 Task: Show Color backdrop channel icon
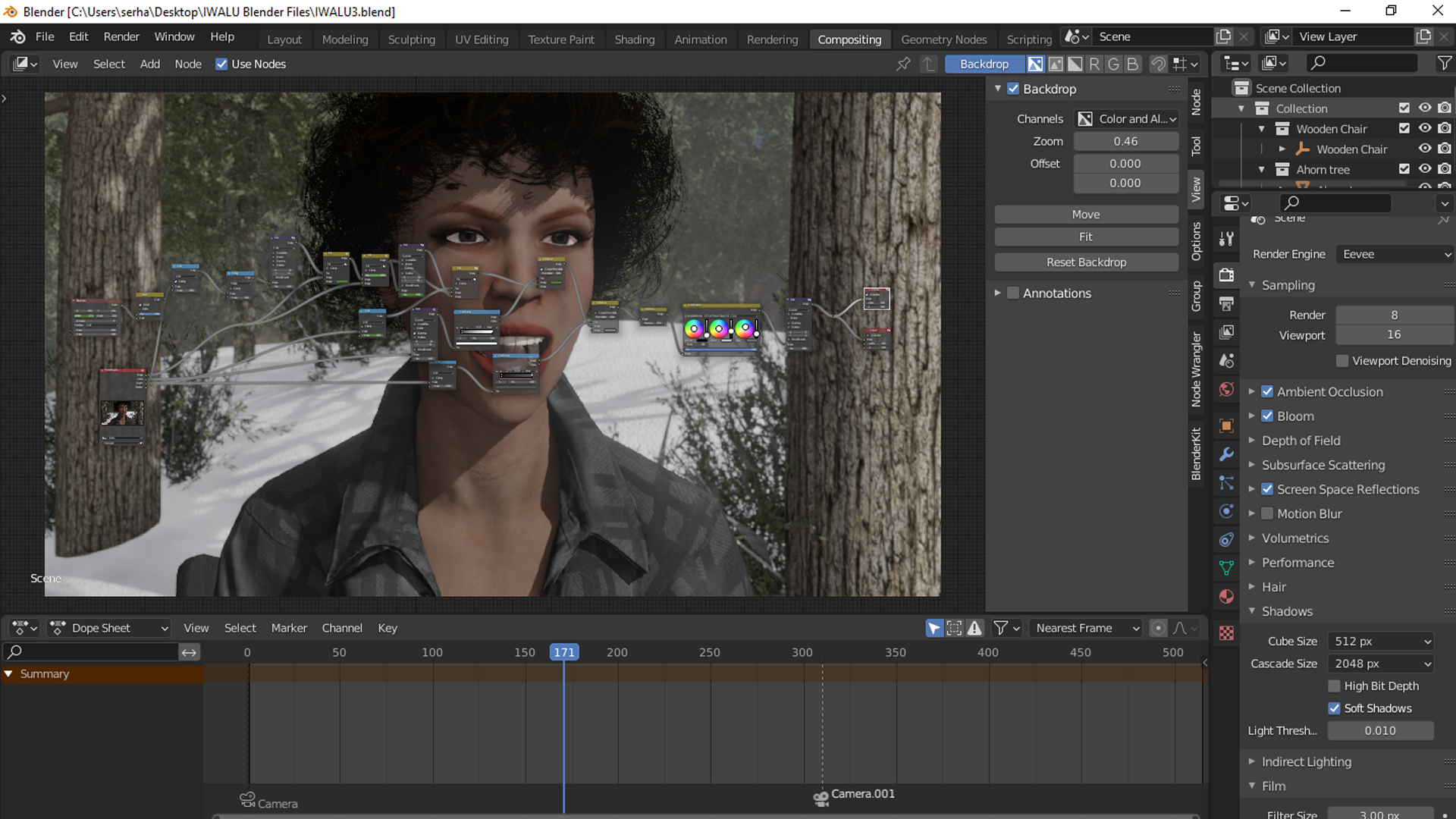(1055, 64)
